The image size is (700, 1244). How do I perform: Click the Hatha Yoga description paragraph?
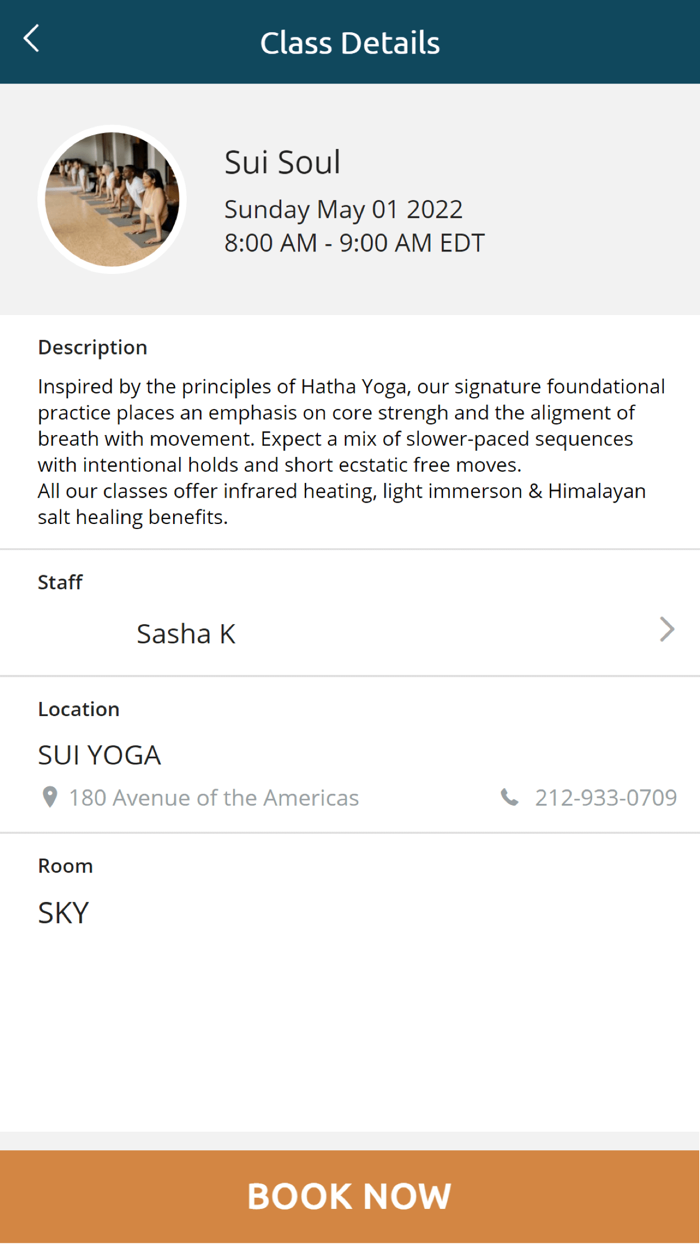(350, 452)
